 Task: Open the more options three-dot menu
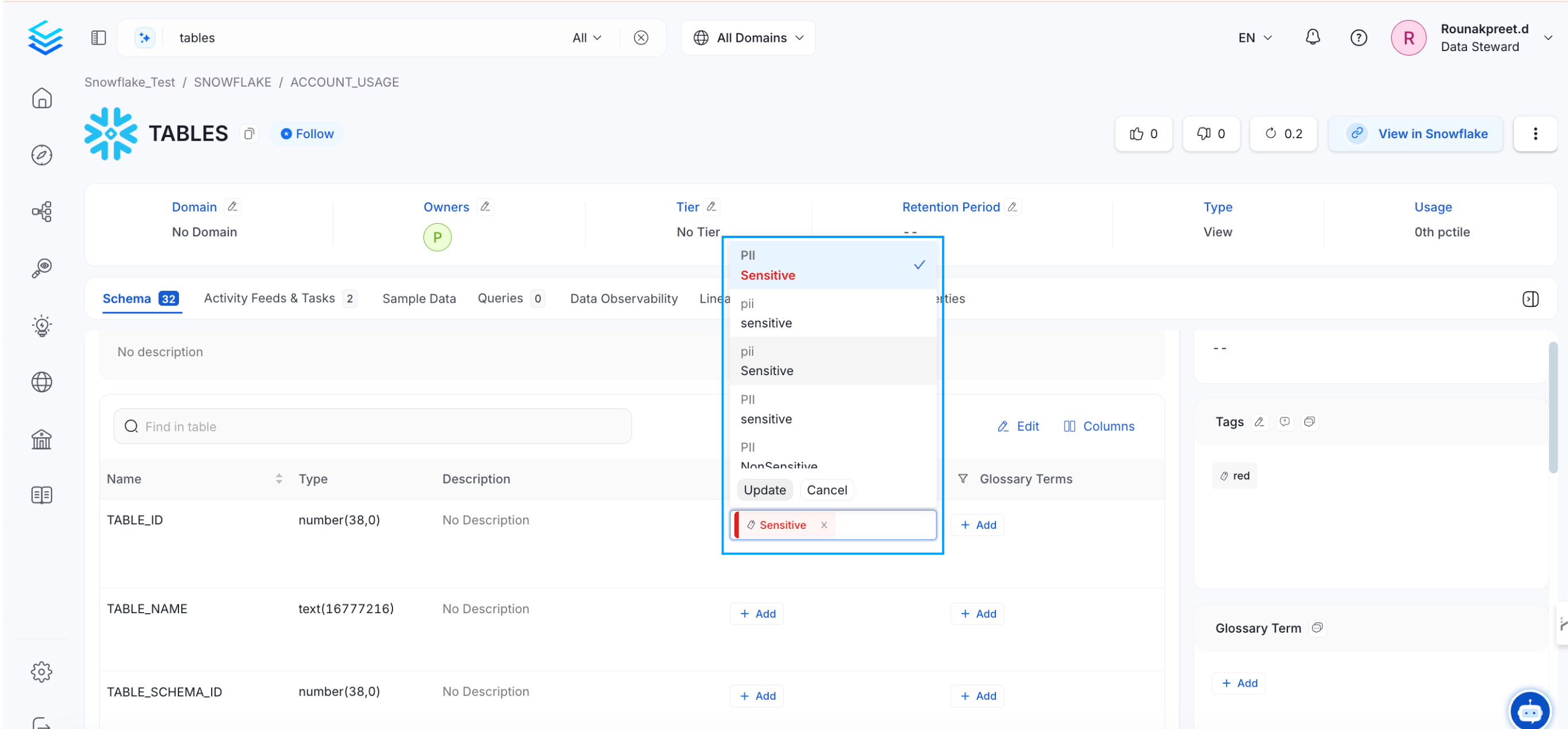(1535, 134)
